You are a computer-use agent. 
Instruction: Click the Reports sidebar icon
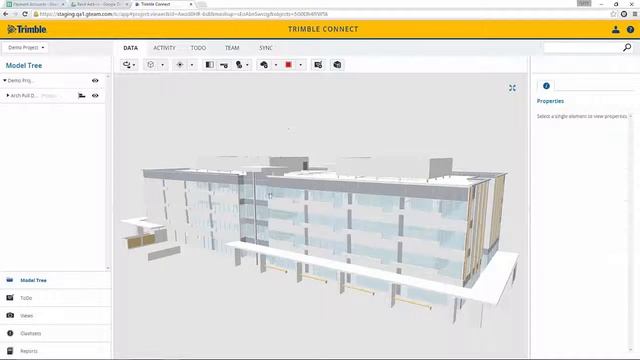click(x=10, y=351)
